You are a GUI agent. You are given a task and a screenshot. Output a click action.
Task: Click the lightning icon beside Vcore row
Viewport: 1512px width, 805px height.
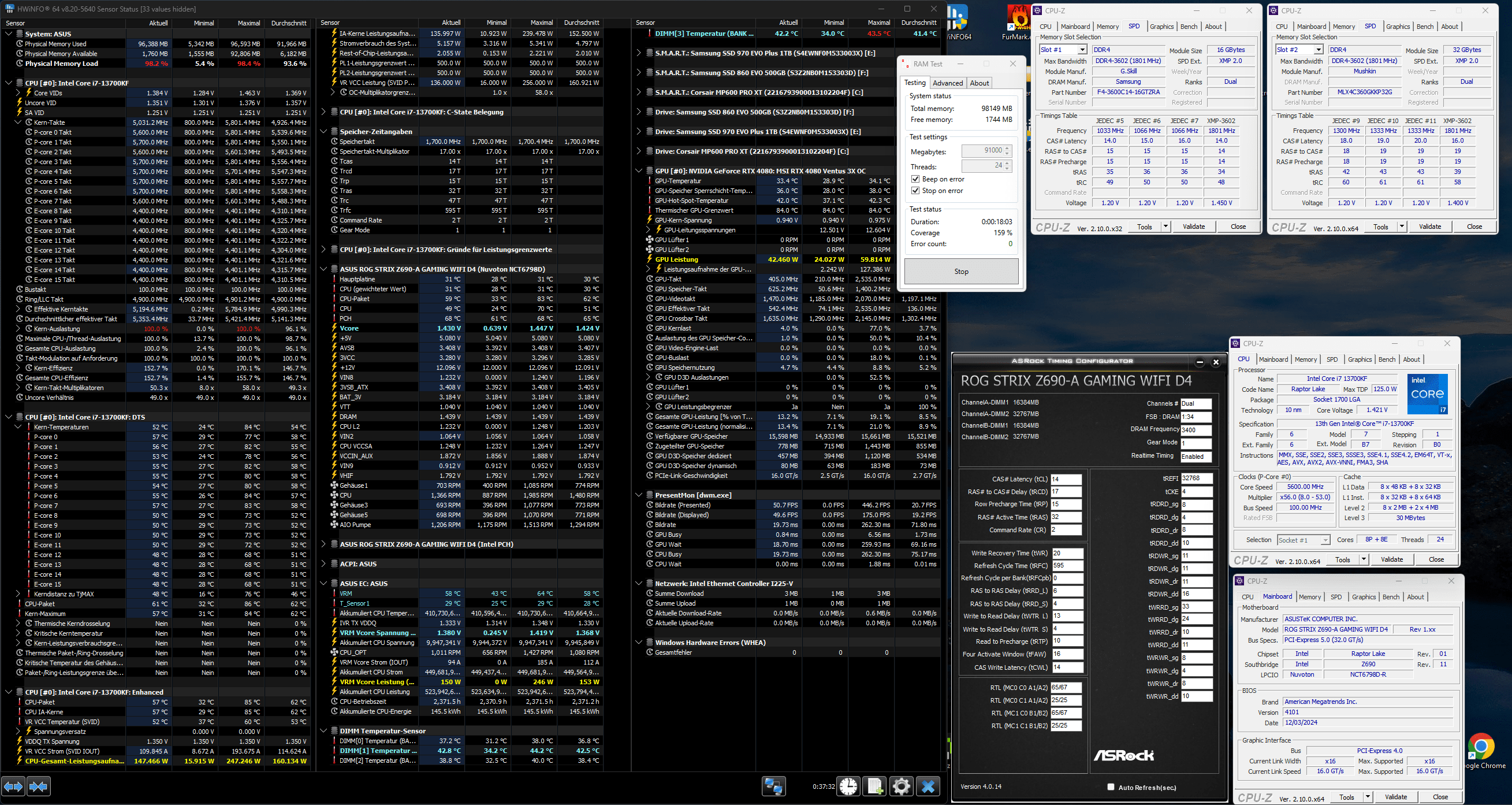click(334, 328)
